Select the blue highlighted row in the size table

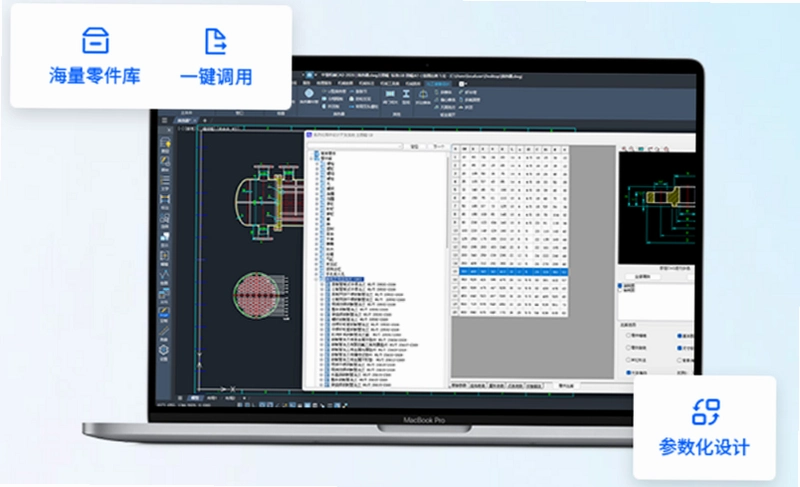[514, 272]
